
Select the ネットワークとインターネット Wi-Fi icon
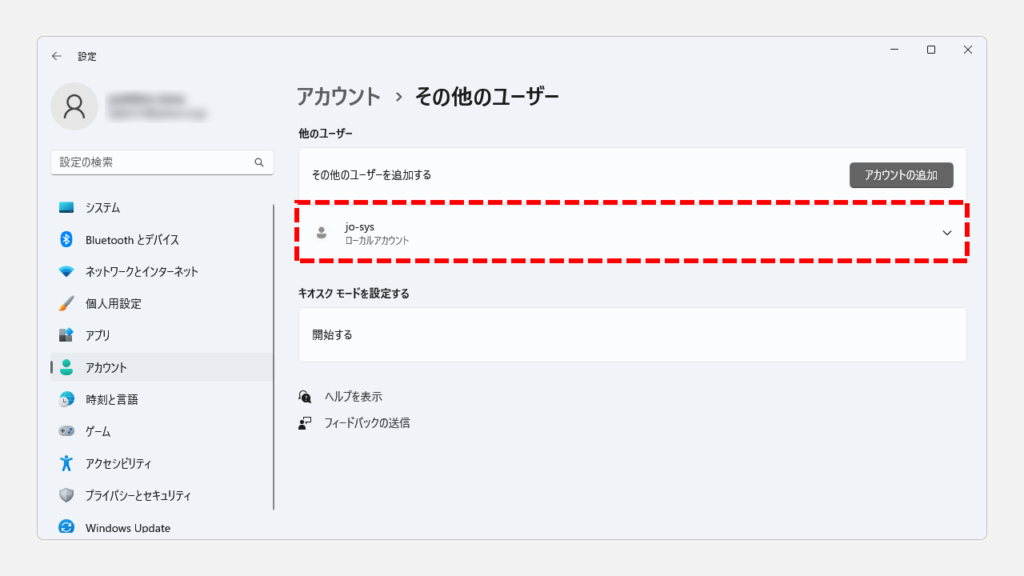coord(66,271)
